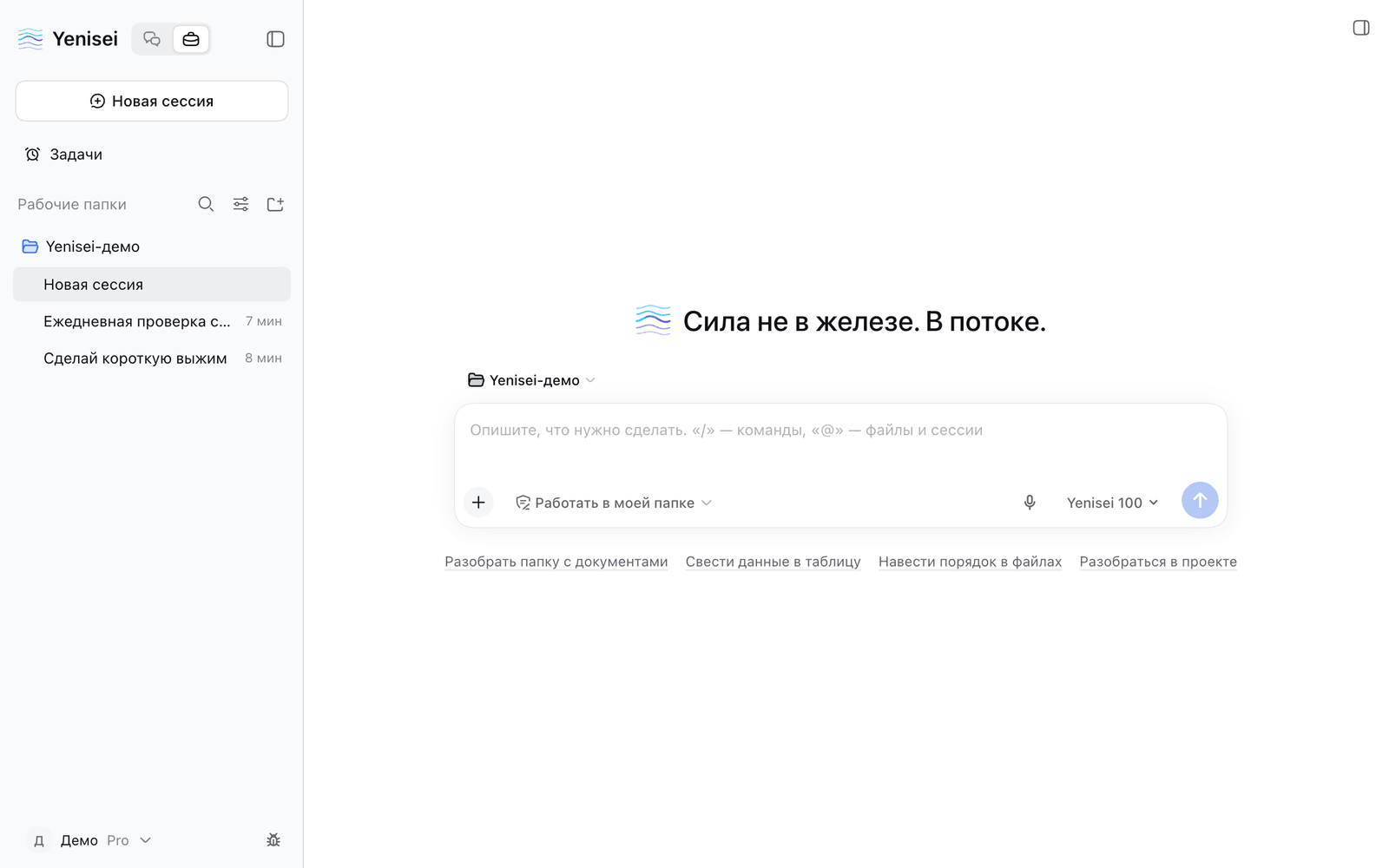Image resolution: width=1389 pixels, height=868 pixels.
Task: Open Демо Pro account menu
Action: click(x=90, y=840)
